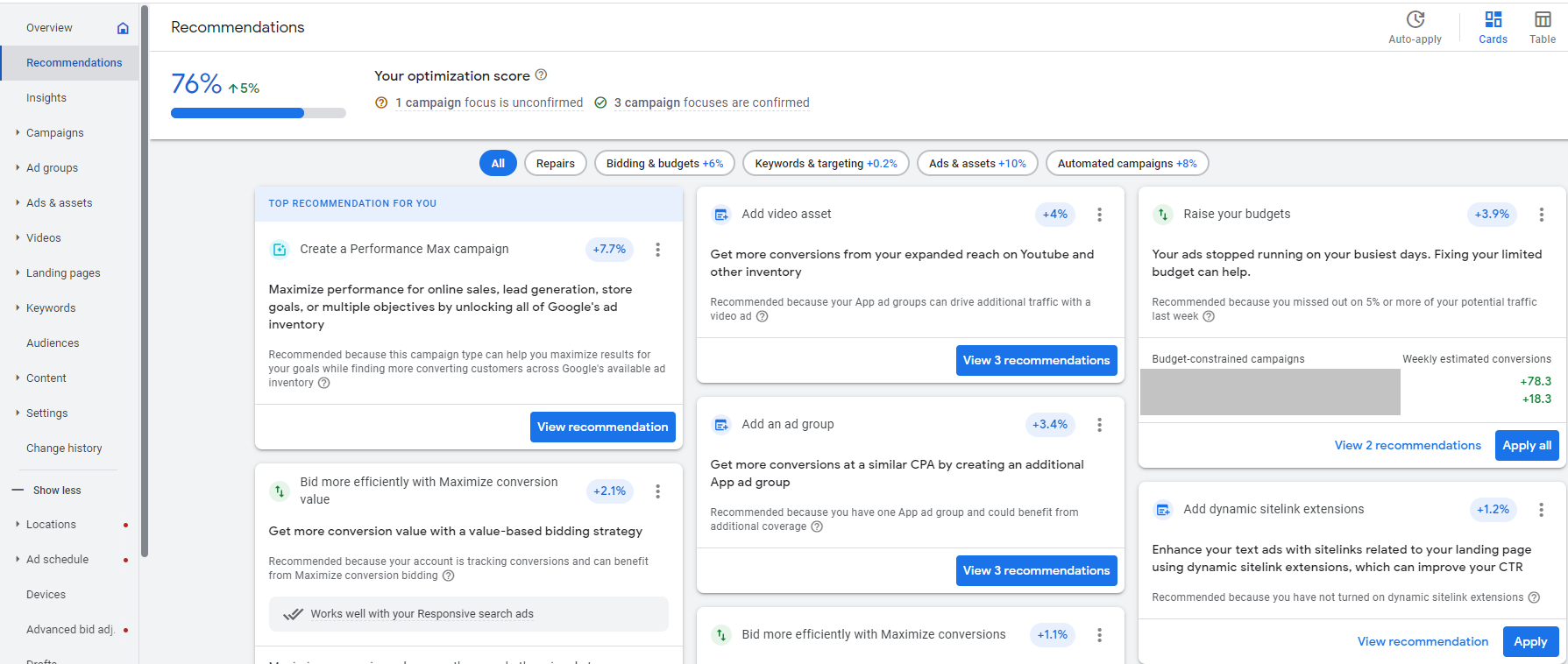Select Cards view icon
Image resolution: width=1568 pixels, height=664 pixels.
point(1493,20)
